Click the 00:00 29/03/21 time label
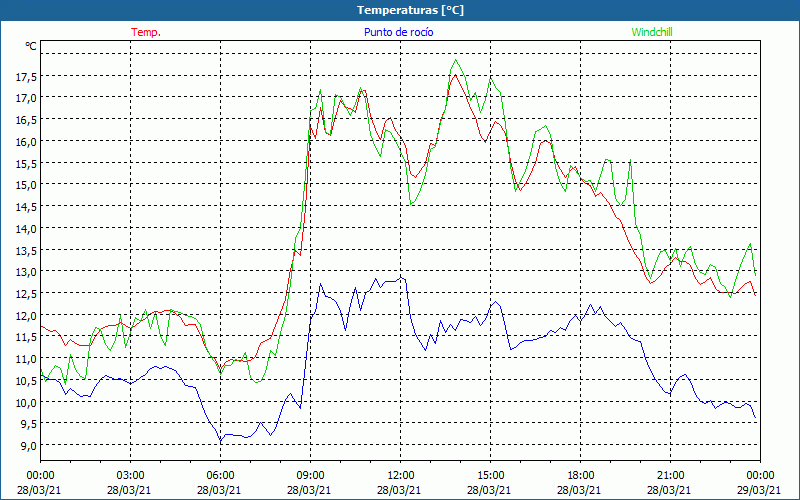The width and height of the screenshot is (800, 500). (x=759, y=483)
